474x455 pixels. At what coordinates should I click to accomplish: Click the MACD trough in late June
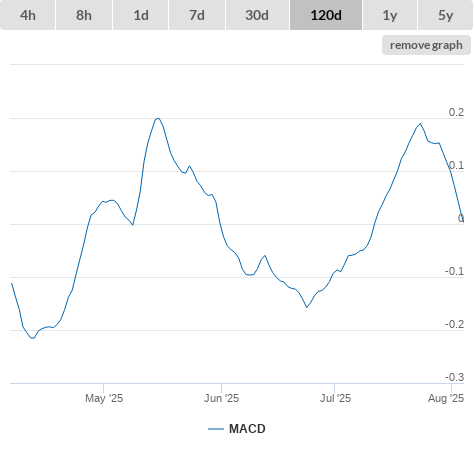tap(307, 307)
